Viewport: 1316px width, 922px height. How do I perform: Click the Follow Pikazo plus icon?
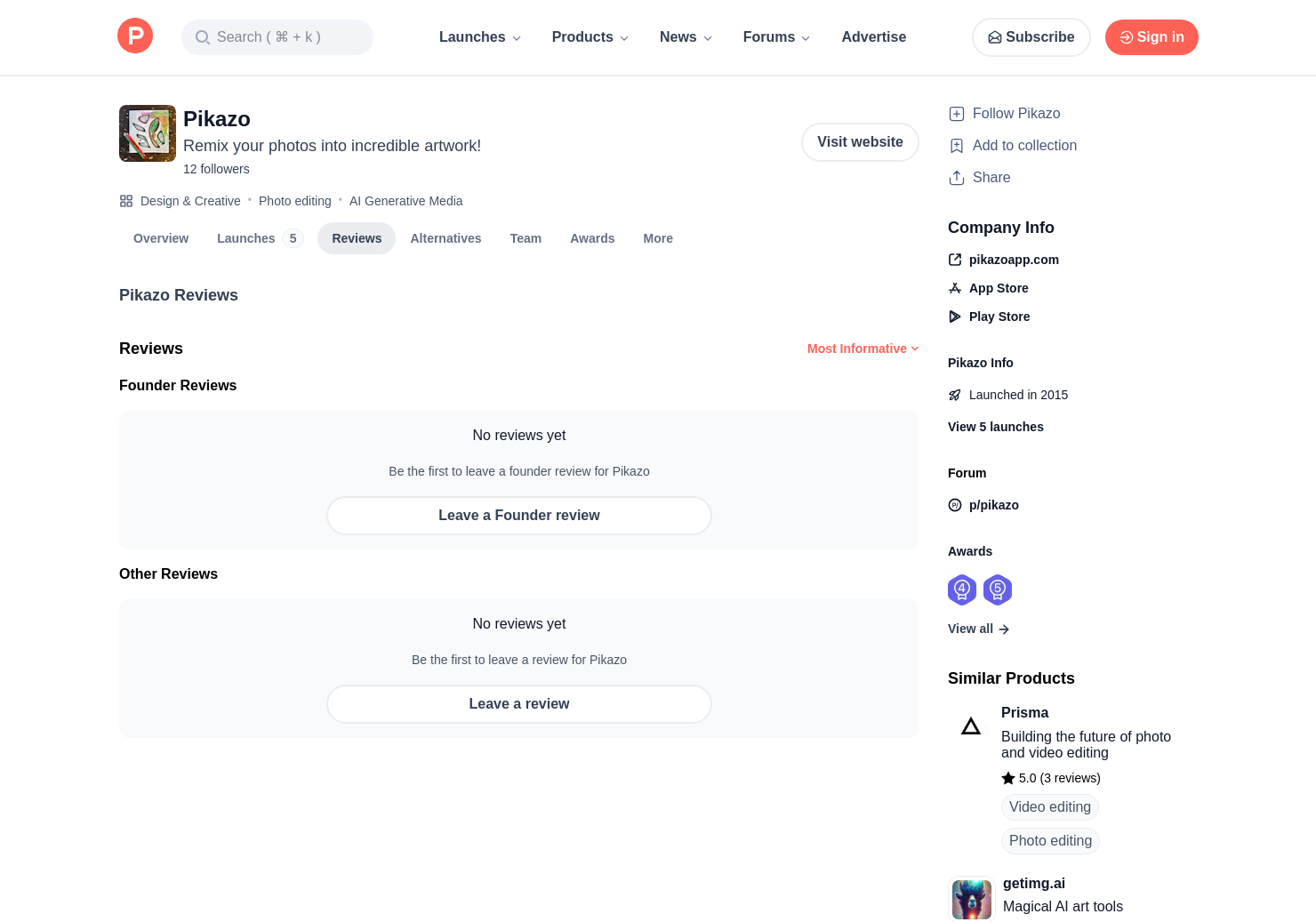coord(957,114)
